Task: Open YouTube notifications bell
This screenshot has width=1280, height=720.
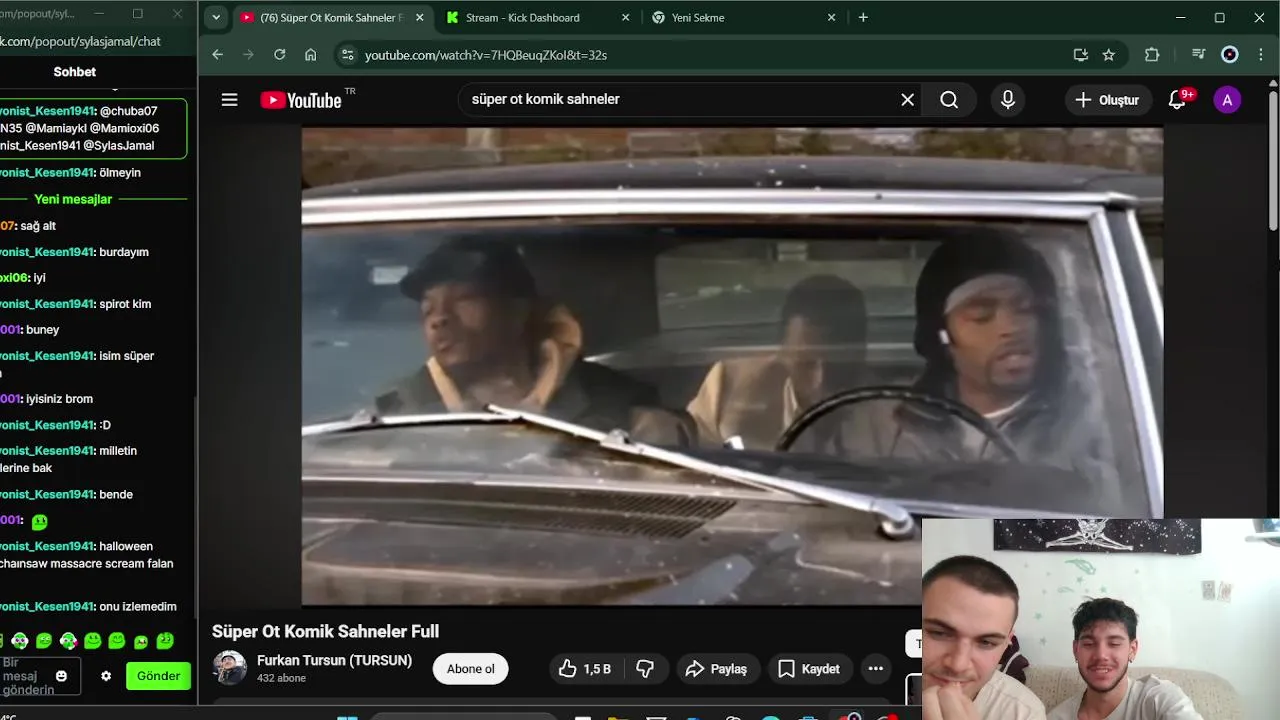Action: (x=1178, y=100)
